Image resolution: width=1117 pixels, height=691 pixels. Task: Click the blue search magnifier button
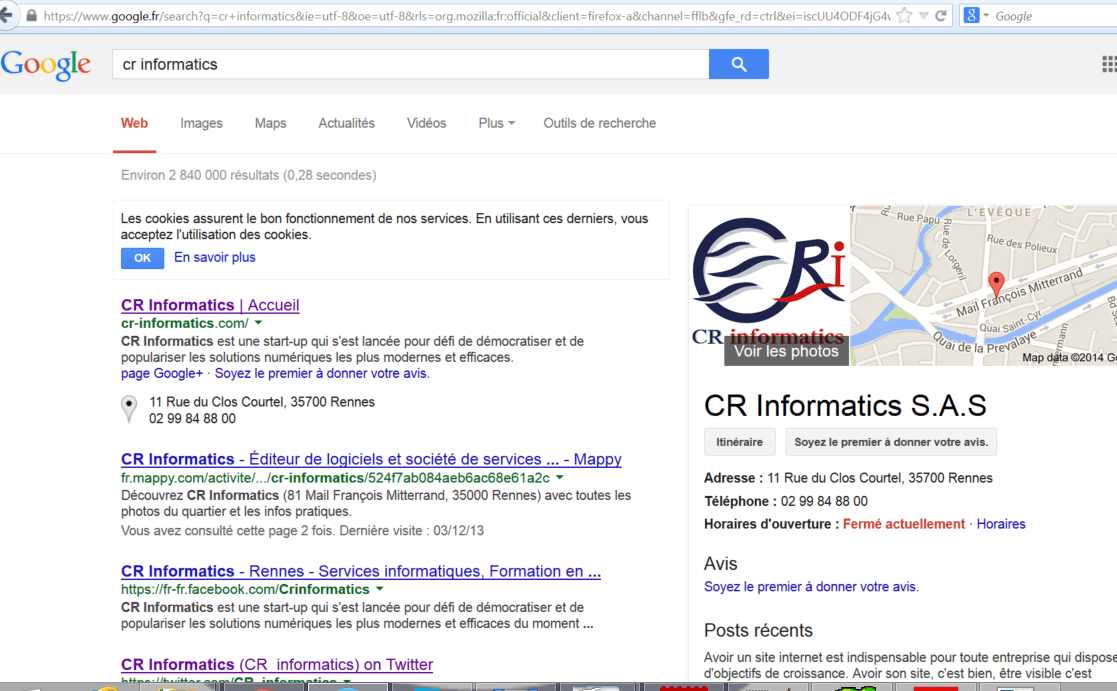[x=739, y=64]
